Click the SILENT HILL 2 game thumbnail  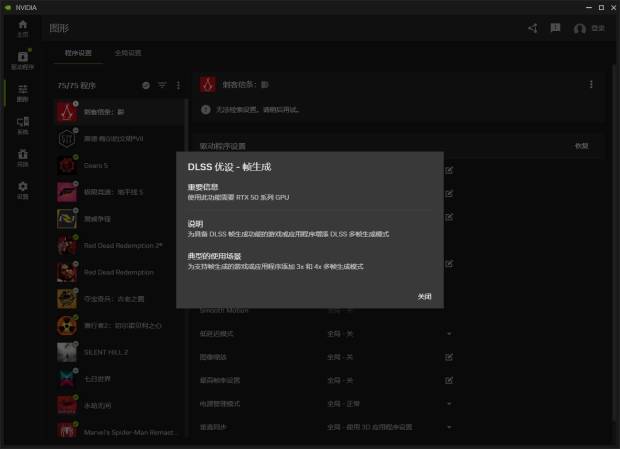tap(67, 352)
